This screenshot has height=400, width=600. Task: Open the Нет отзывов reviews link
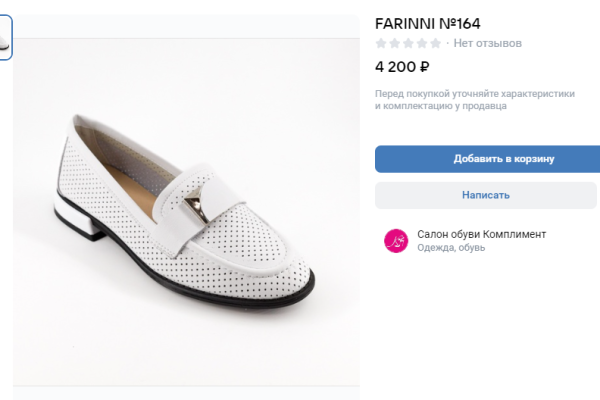tap(487, 44)
